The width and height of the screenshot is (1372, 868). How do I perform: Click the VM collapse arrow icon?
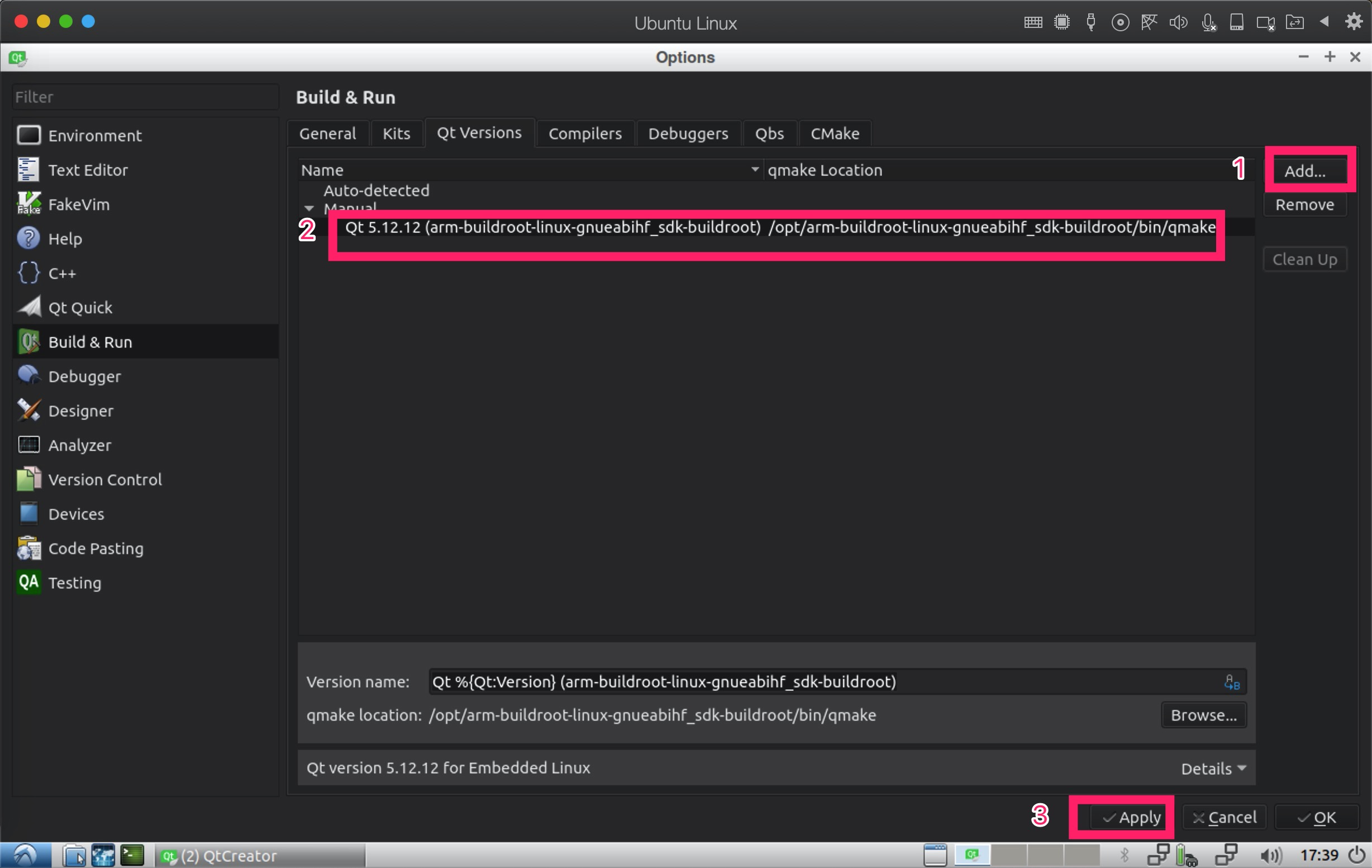point(1324,22)
